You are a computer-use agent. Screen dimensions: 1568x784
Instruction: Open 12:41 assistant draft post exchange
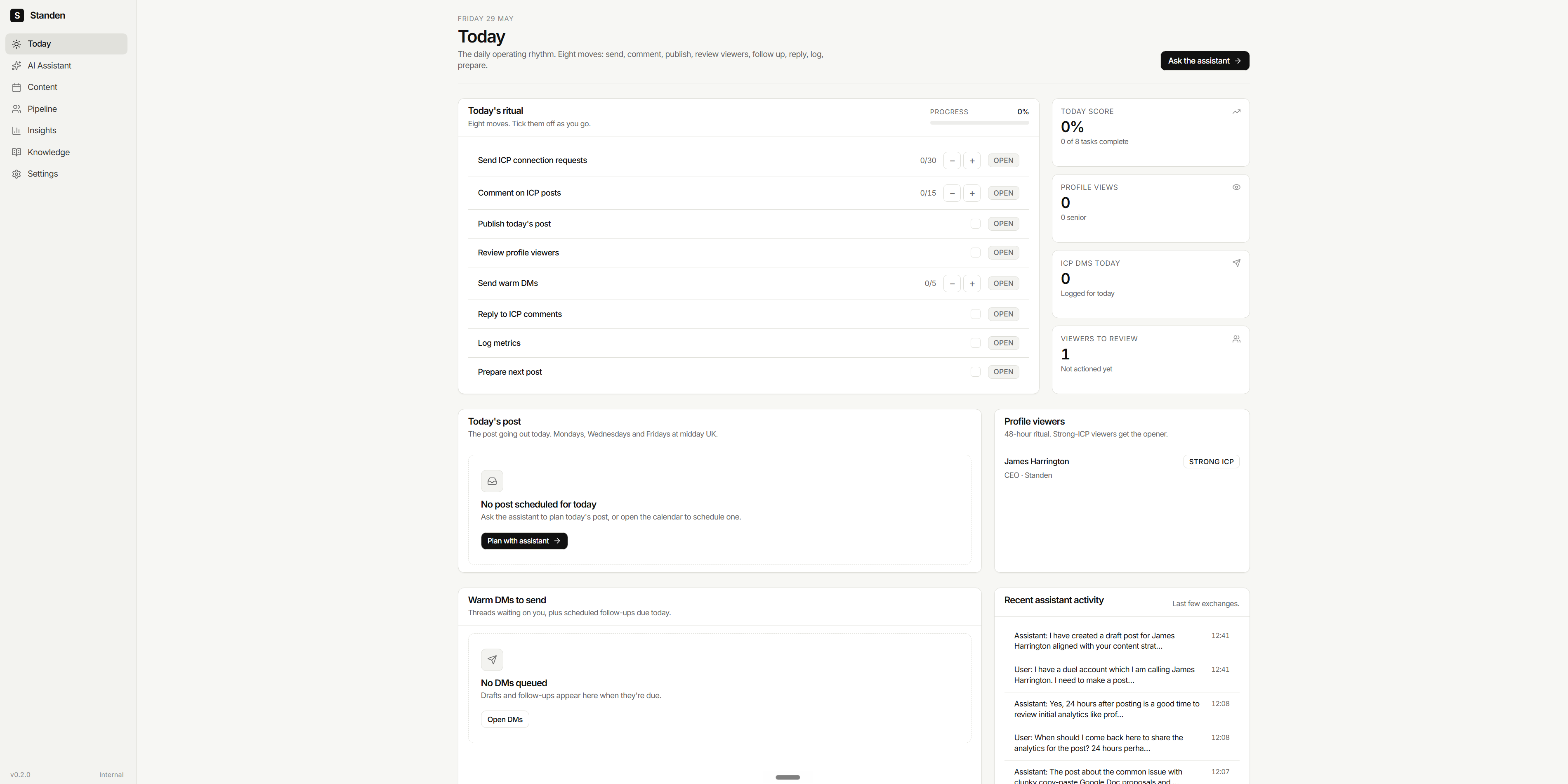click(1121, 641)
